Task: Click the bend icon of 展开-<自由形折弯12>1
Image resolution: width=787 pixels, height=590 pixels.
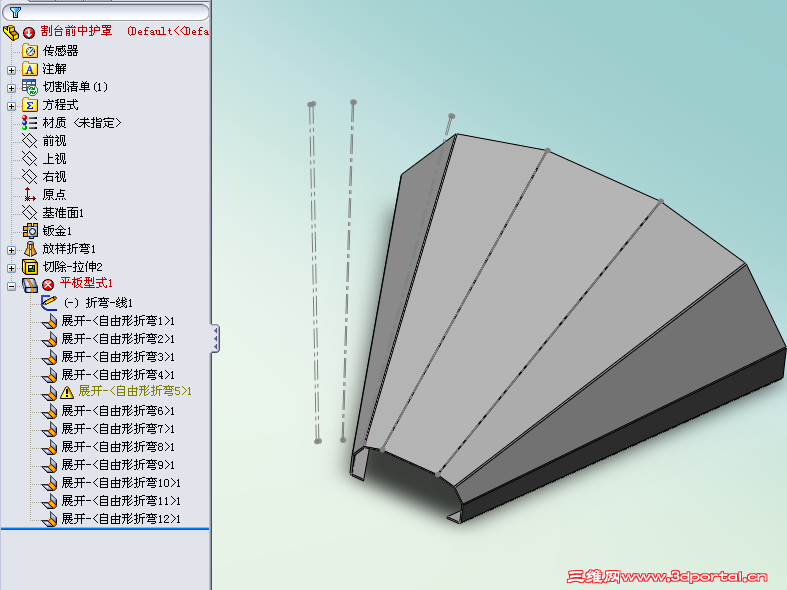Action: tap(49, 519)
